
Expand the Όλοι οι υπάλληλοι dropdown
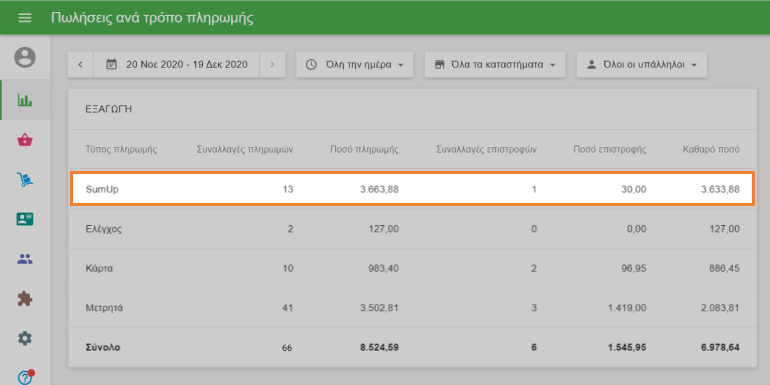[x=642, y=64]
